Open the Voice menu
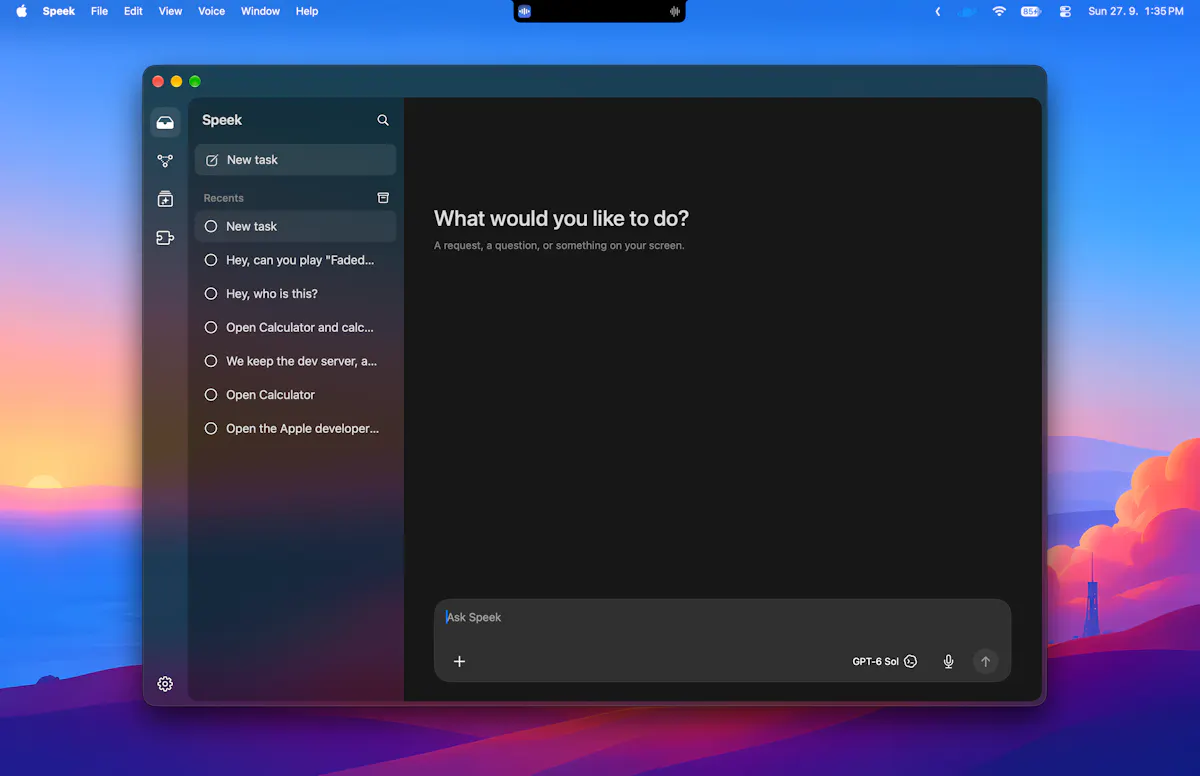This screenshot has height=776, width=1200. pos(211,11)
